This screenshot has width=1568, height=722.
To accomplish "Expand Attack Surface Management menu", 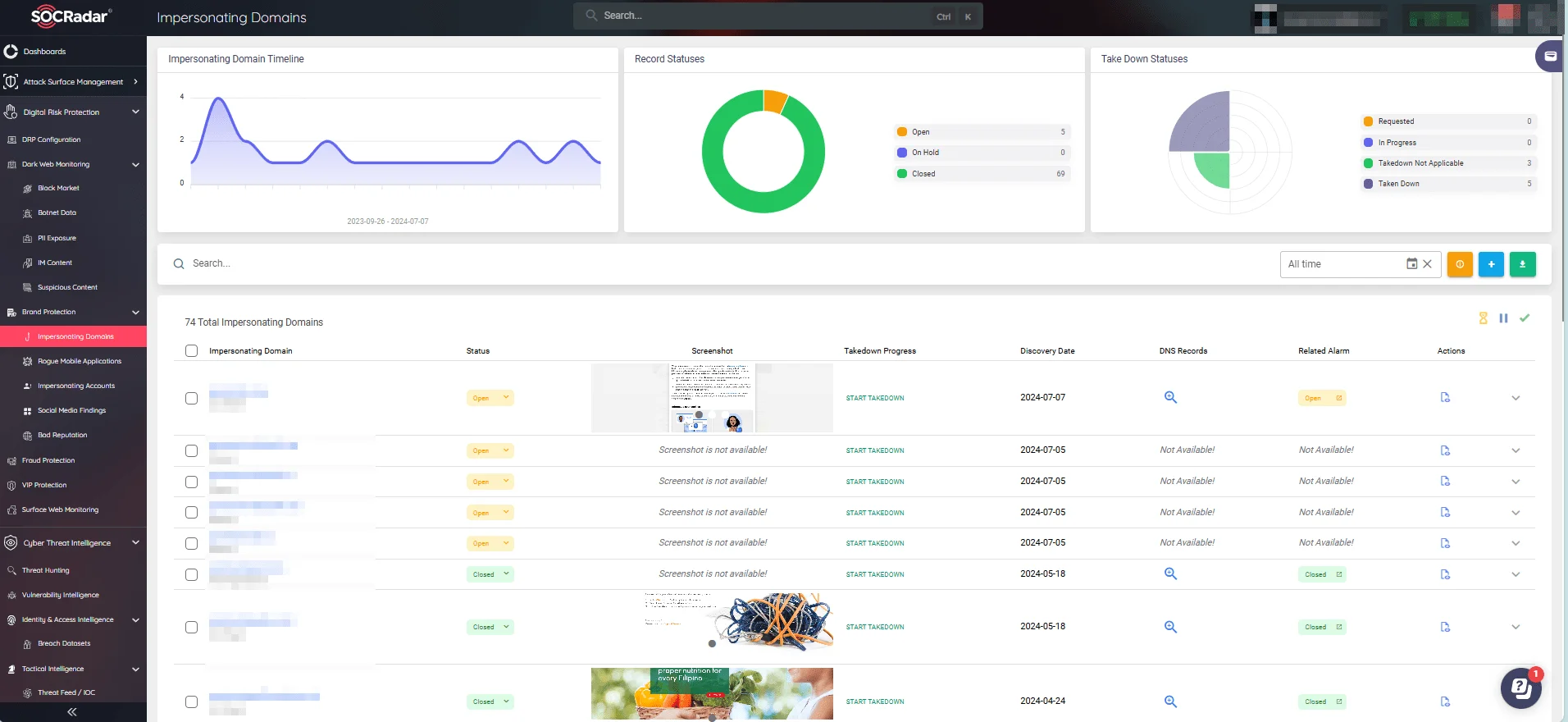I will tap(73, 81).
